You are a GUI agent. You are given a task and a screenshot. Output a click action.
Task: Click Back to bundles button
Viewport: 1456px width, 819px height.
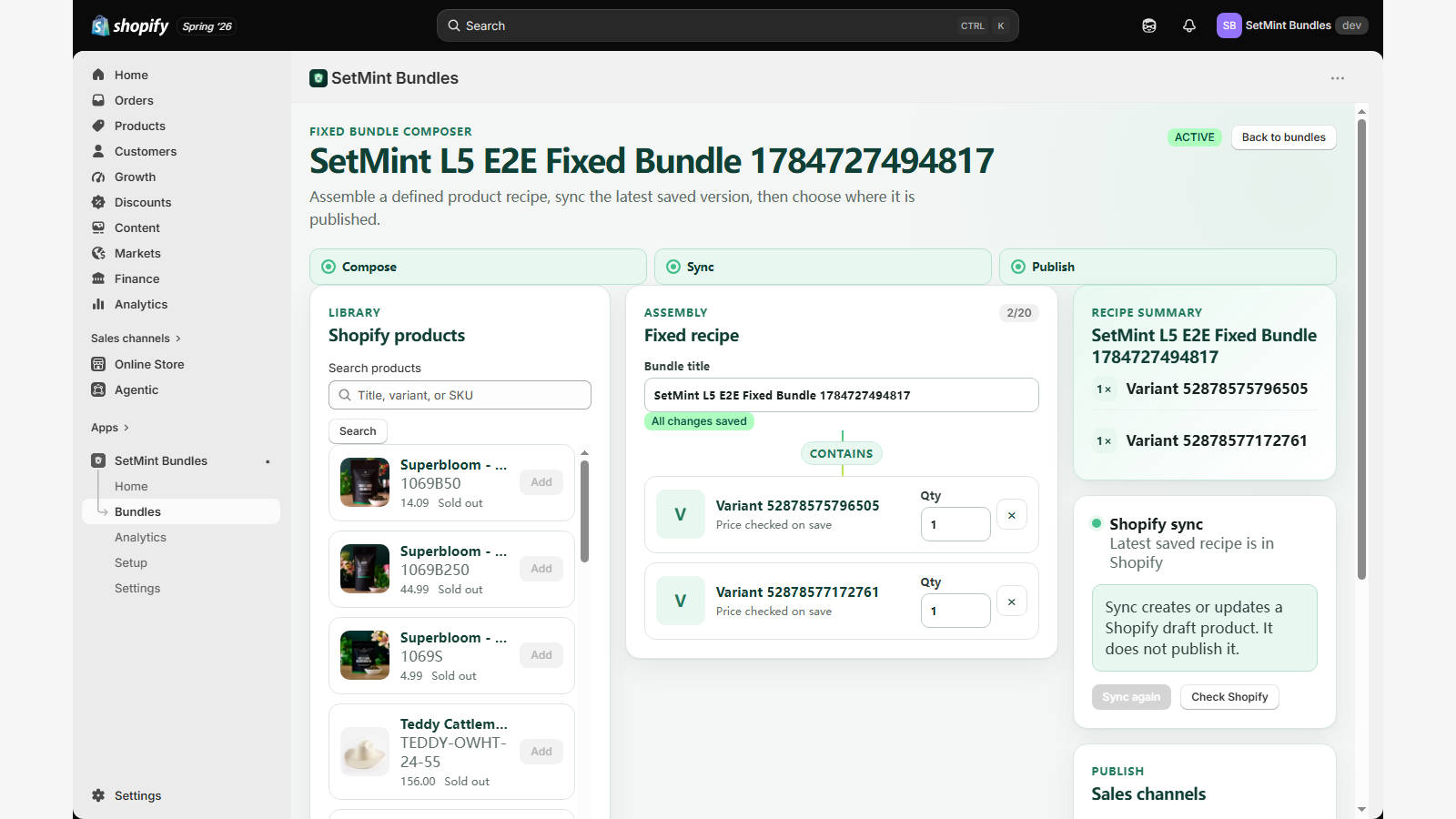pyautogui.click(x=1284, y=137)
